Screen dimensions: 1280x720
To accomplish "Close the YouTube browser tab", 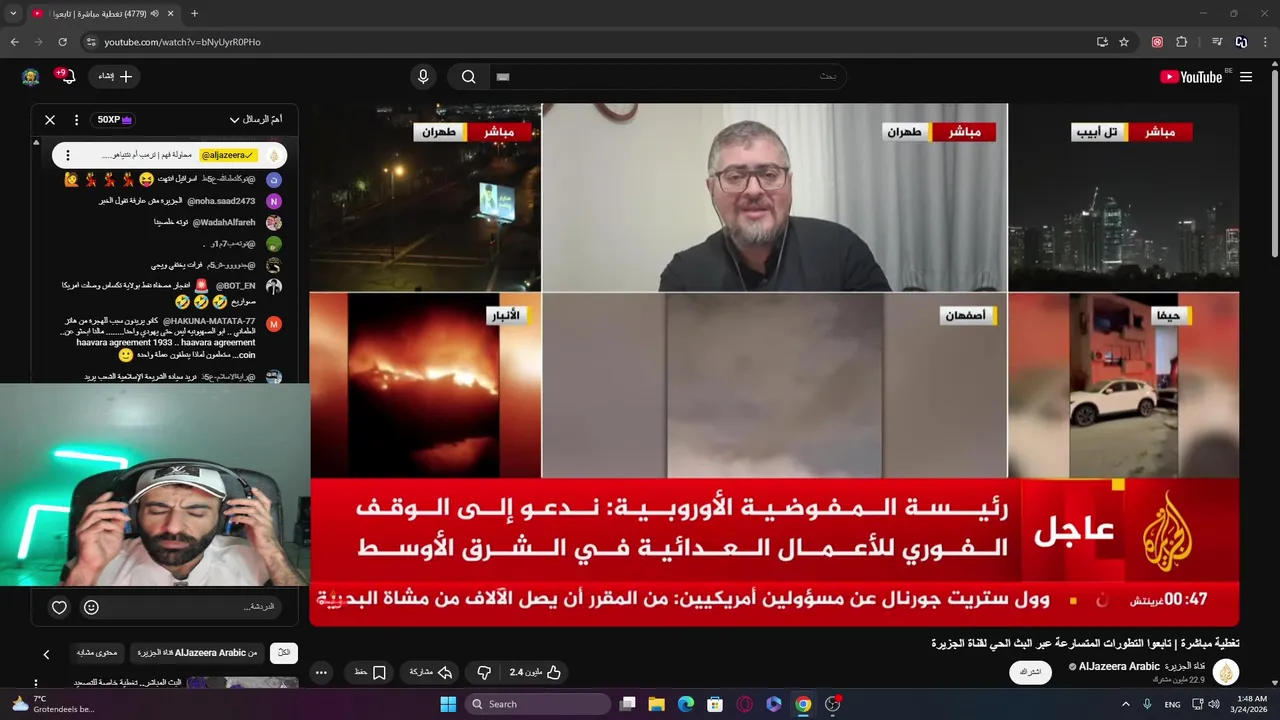I will [x=170, y=14].
